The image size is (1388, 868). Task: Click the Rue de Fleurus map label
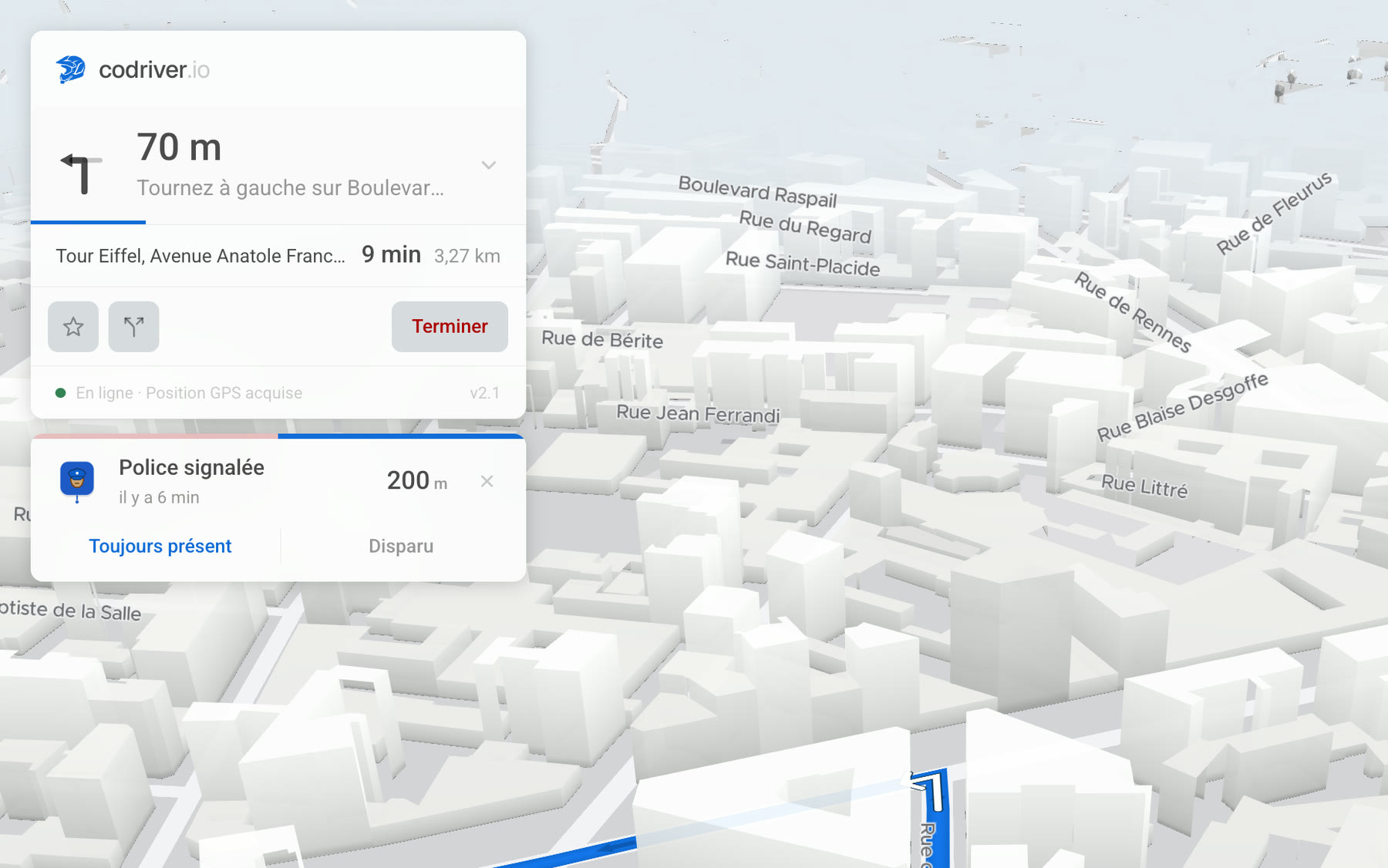pos(1274,212)
